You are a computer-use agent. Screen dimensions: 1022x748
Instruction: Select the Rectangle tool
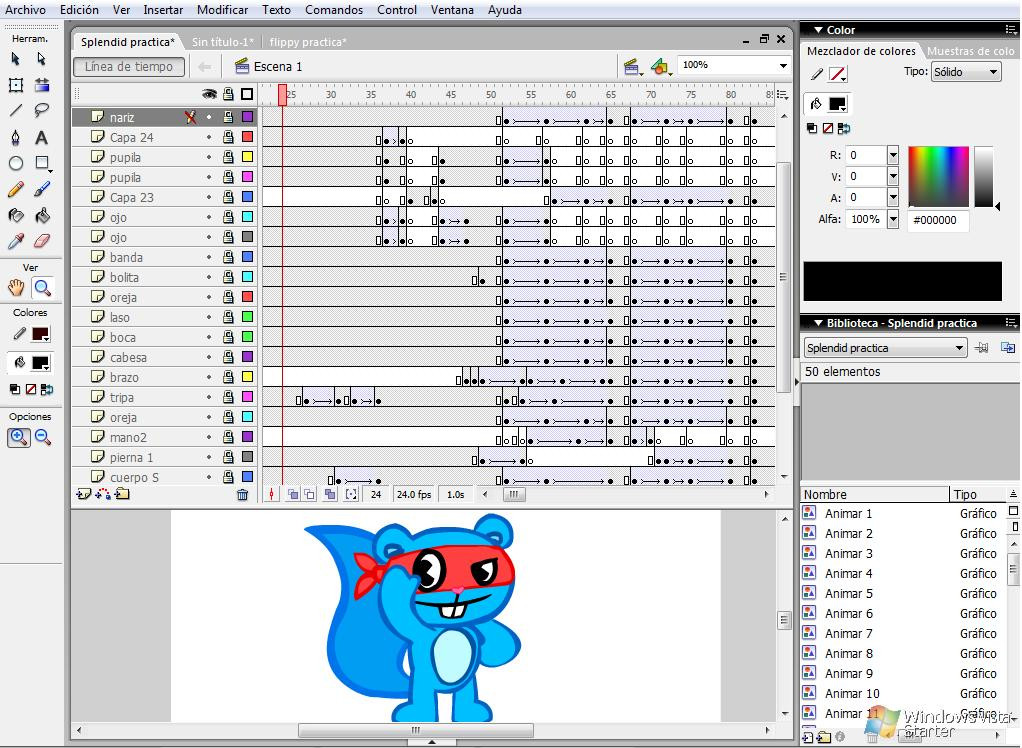click(x=42, y=163)
